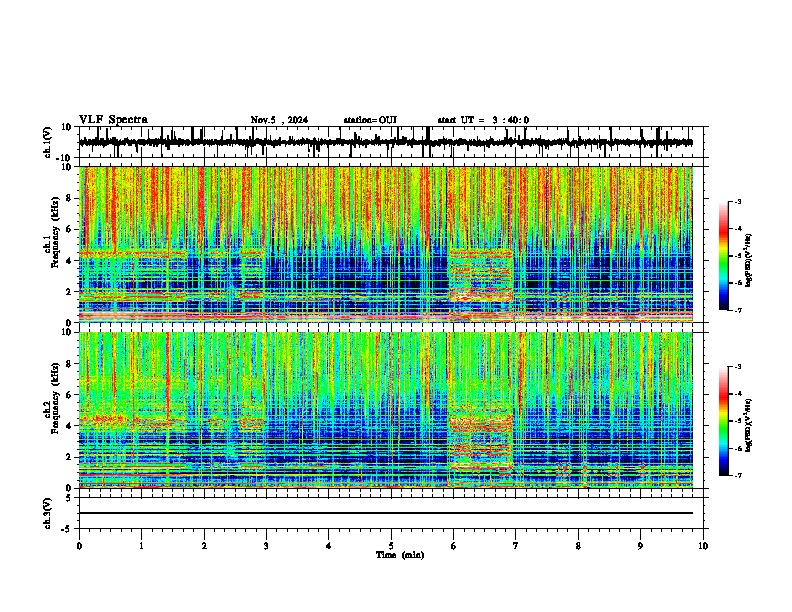Click the ch.1 waveform voltage trace panel
Screen dimensions: 792x612
click(x=393, y=142)
